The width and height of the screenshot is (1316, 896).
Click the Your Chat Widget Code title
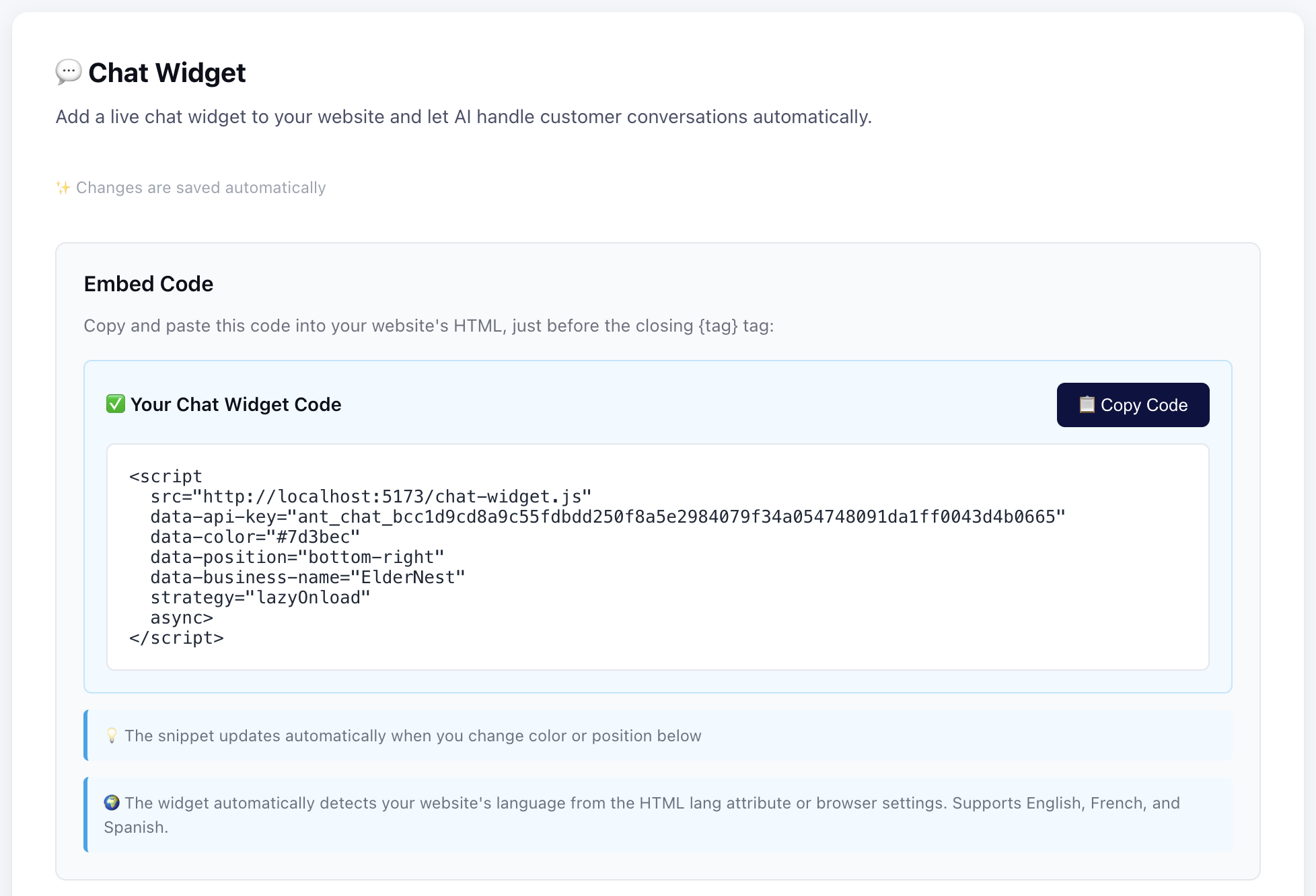[236, 404]
